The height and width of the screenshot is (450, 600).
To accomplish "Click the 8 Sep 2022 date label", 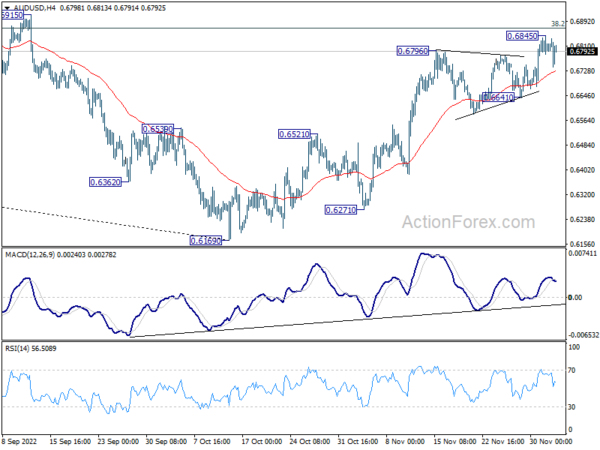I will [x=20, y=442].
